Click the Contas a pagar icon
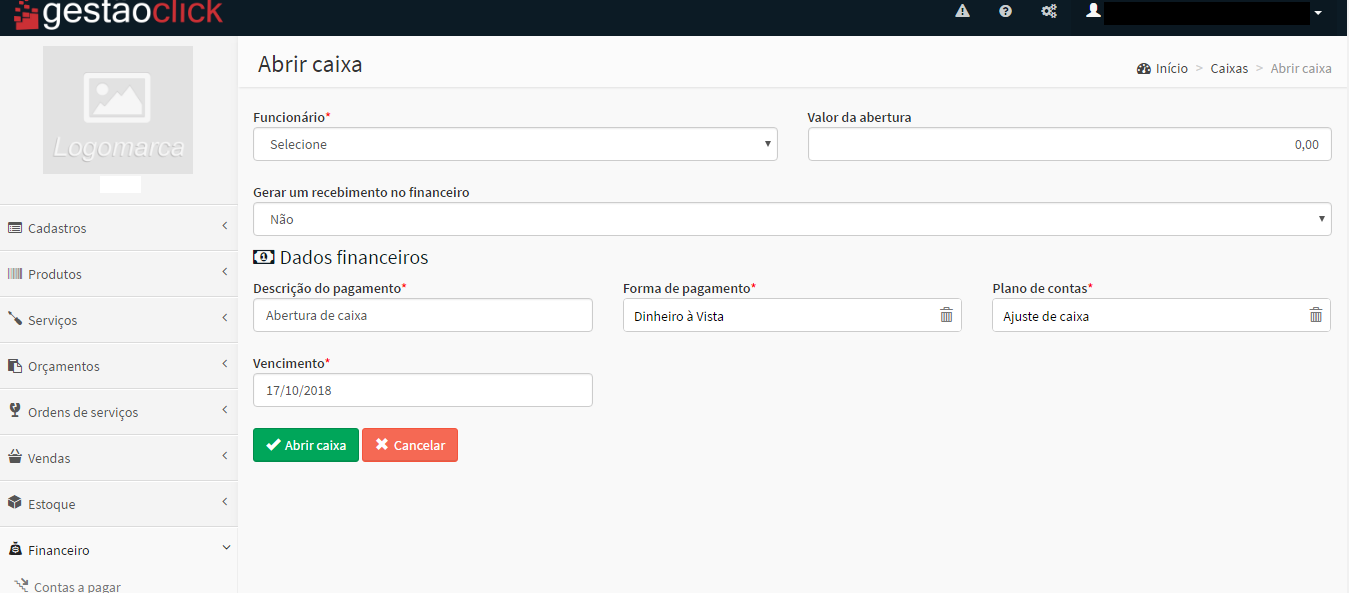 coord(20,586)
